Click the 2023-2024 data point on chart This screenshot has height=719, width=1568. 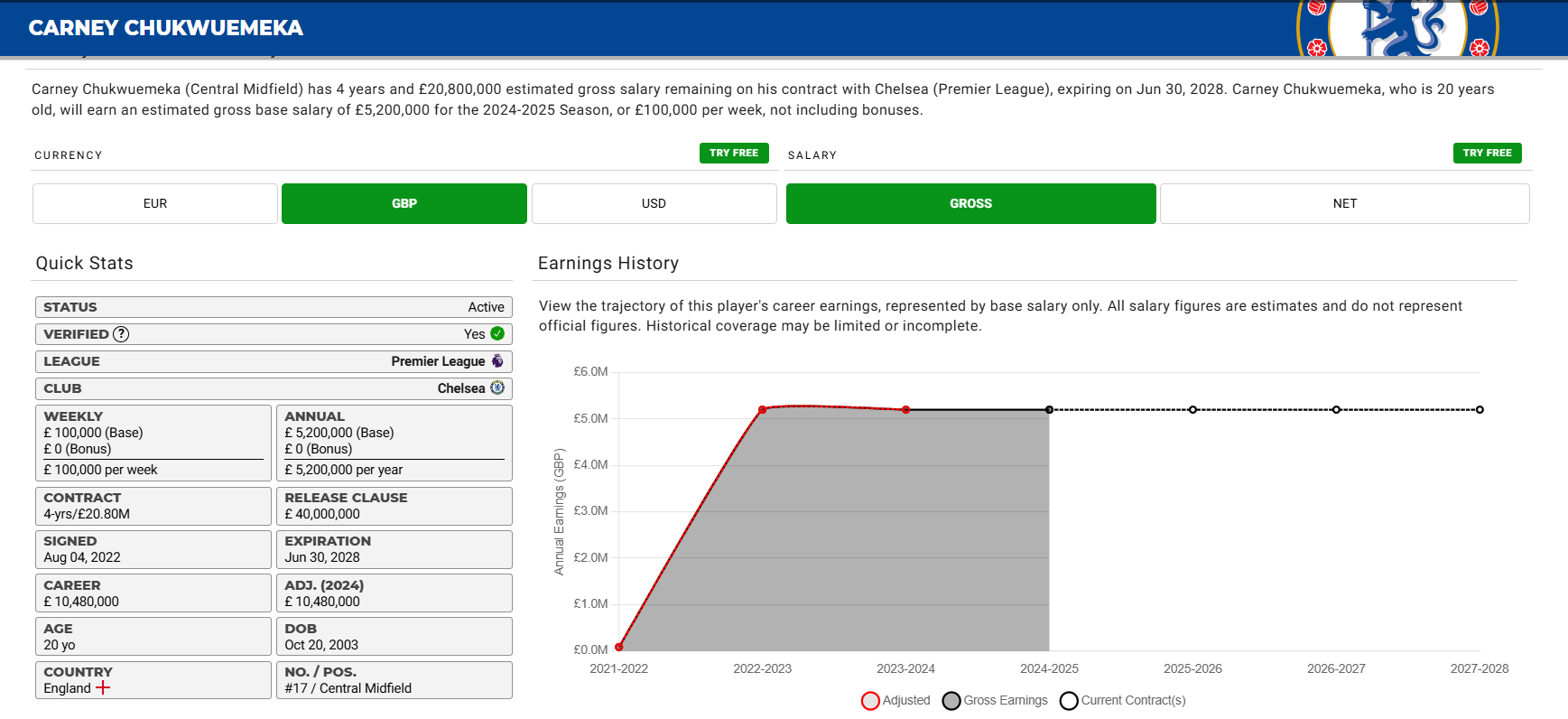906,410
